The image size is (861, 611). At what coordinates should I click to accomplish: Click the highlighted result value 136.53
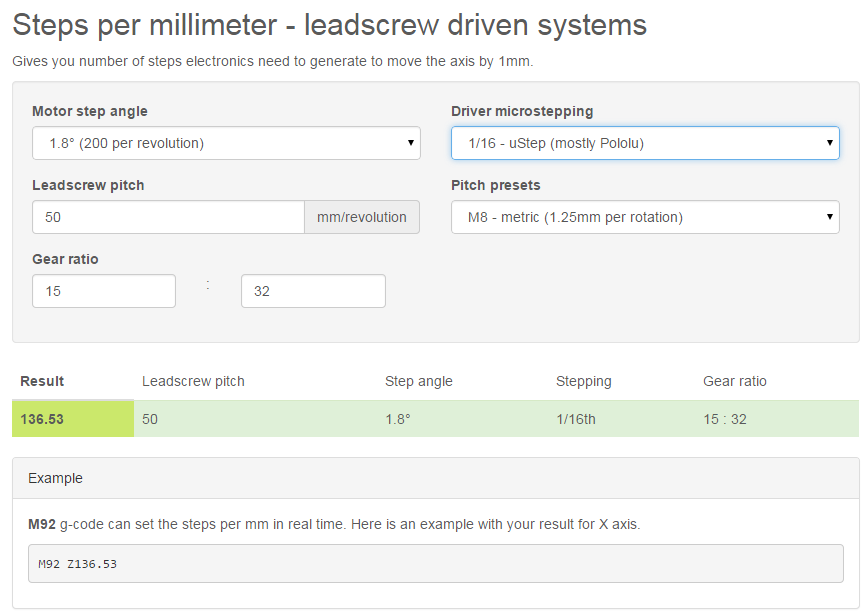click(43, 419)
